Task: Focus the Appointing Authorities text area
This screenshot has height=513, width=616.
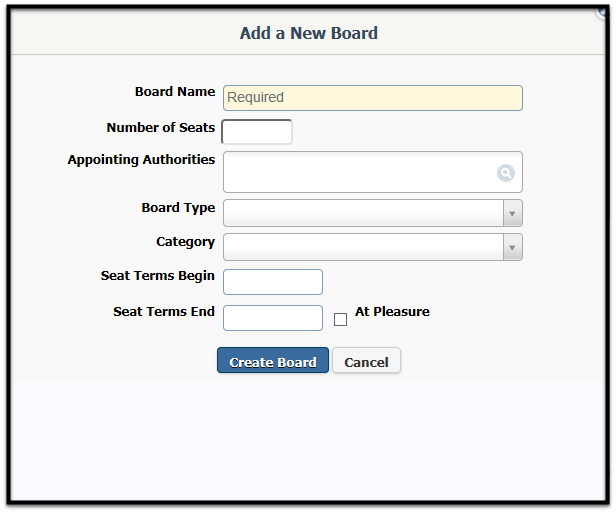Action: click(x=373, y=172)
